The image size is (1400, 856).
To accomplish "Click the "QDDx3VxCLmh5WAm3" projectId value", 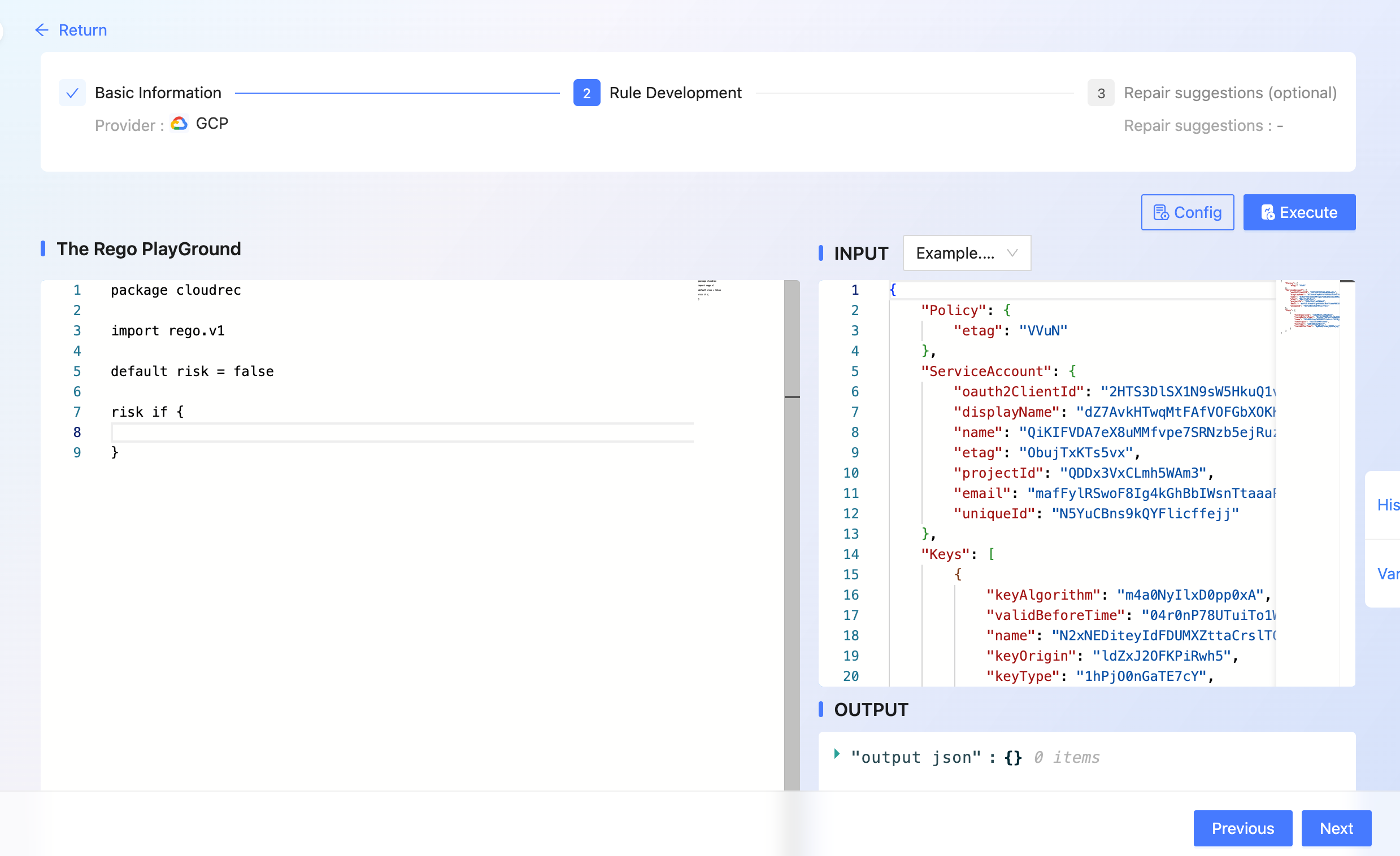I will (1133, 473).
